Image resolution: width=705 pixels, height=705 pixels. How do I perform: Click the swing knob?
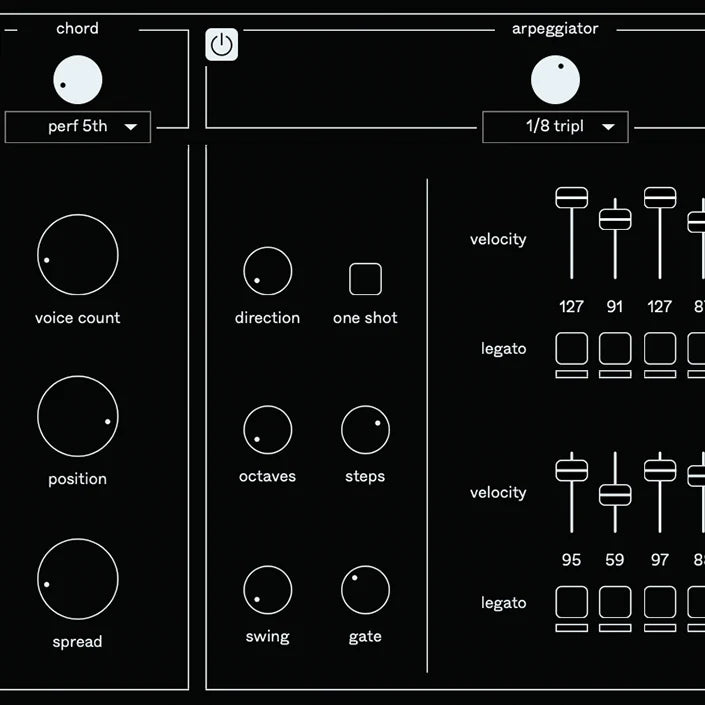(267, 590)
